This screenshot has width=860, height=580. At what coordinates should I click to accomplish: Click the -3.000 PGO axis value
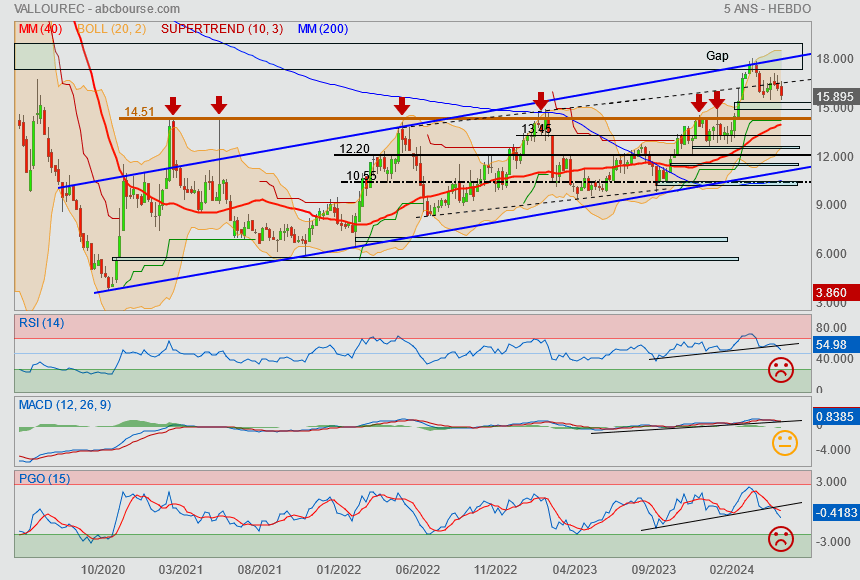click(834, 542)
